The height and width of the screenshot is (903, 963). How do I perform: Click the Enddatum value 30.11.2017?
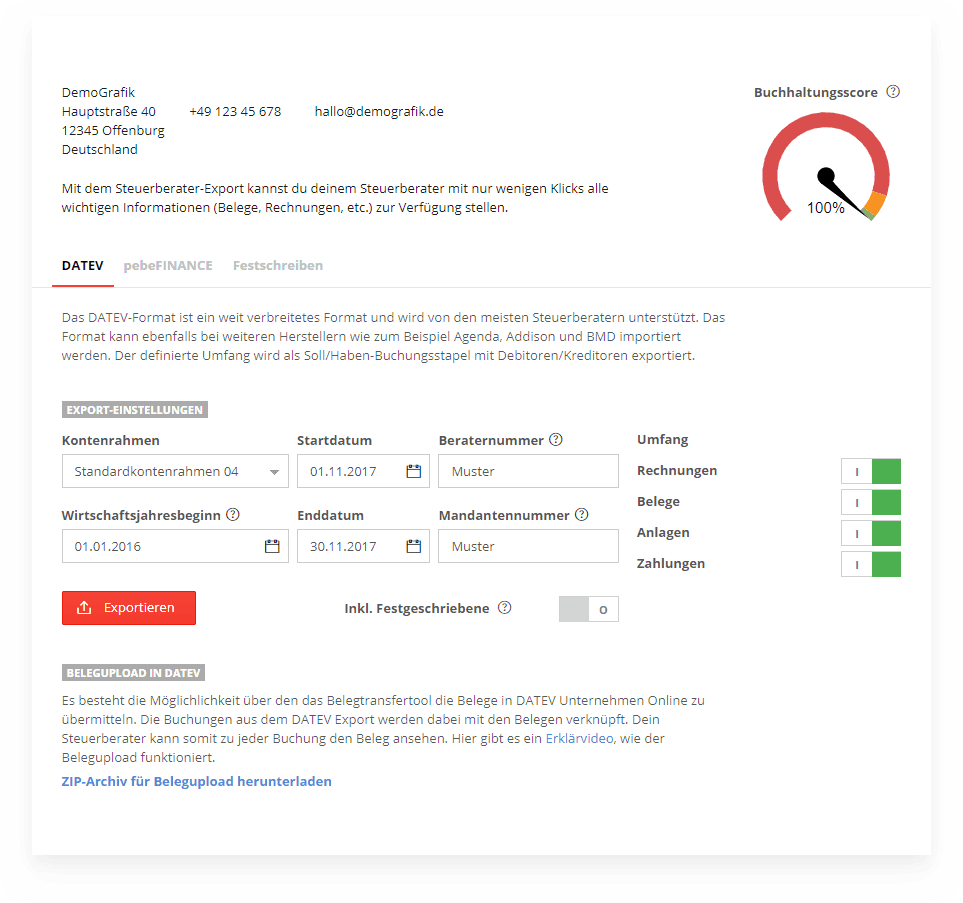coord(343,546)
